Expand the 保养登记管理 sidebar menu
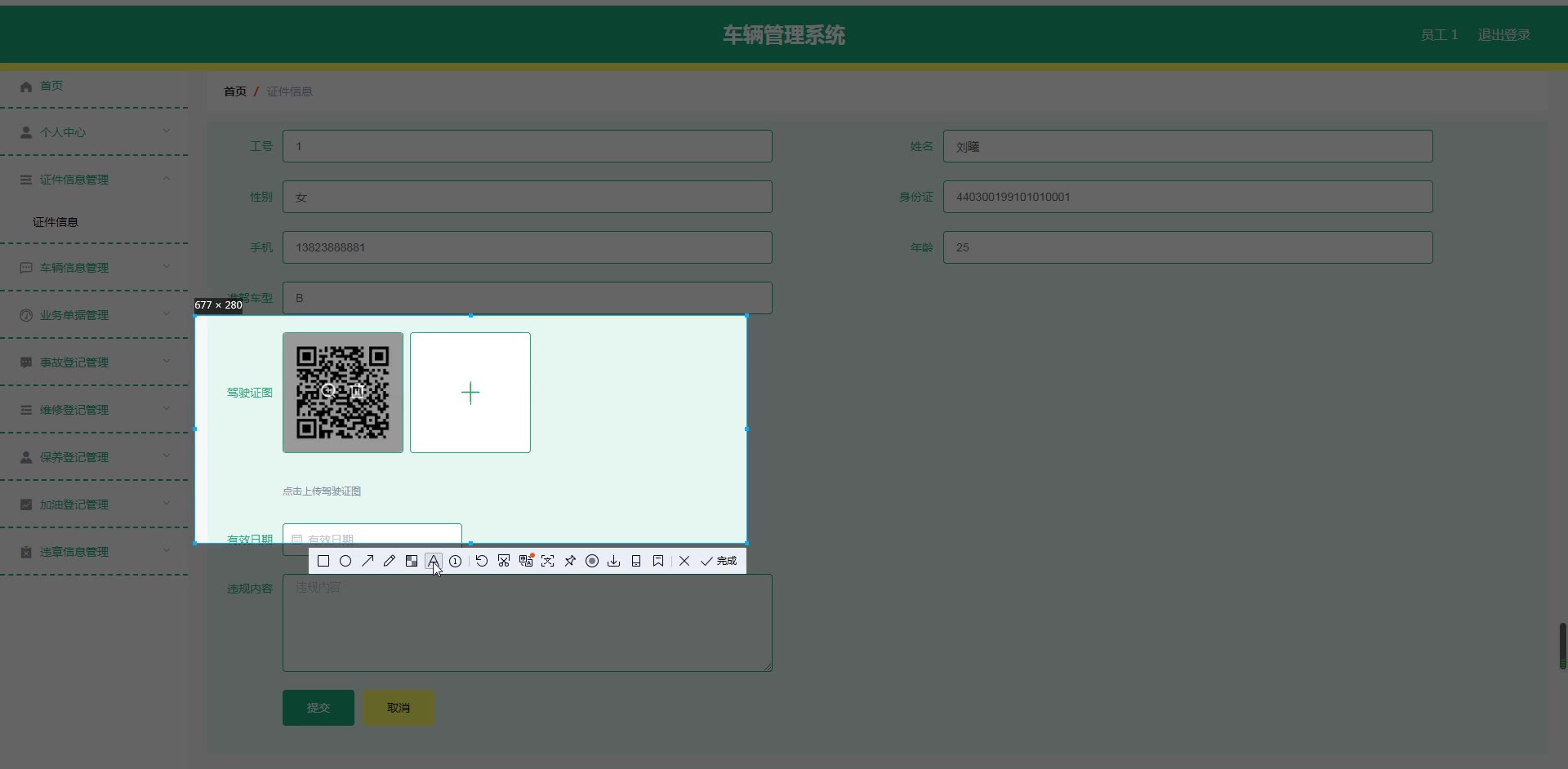 click(94, 457)
